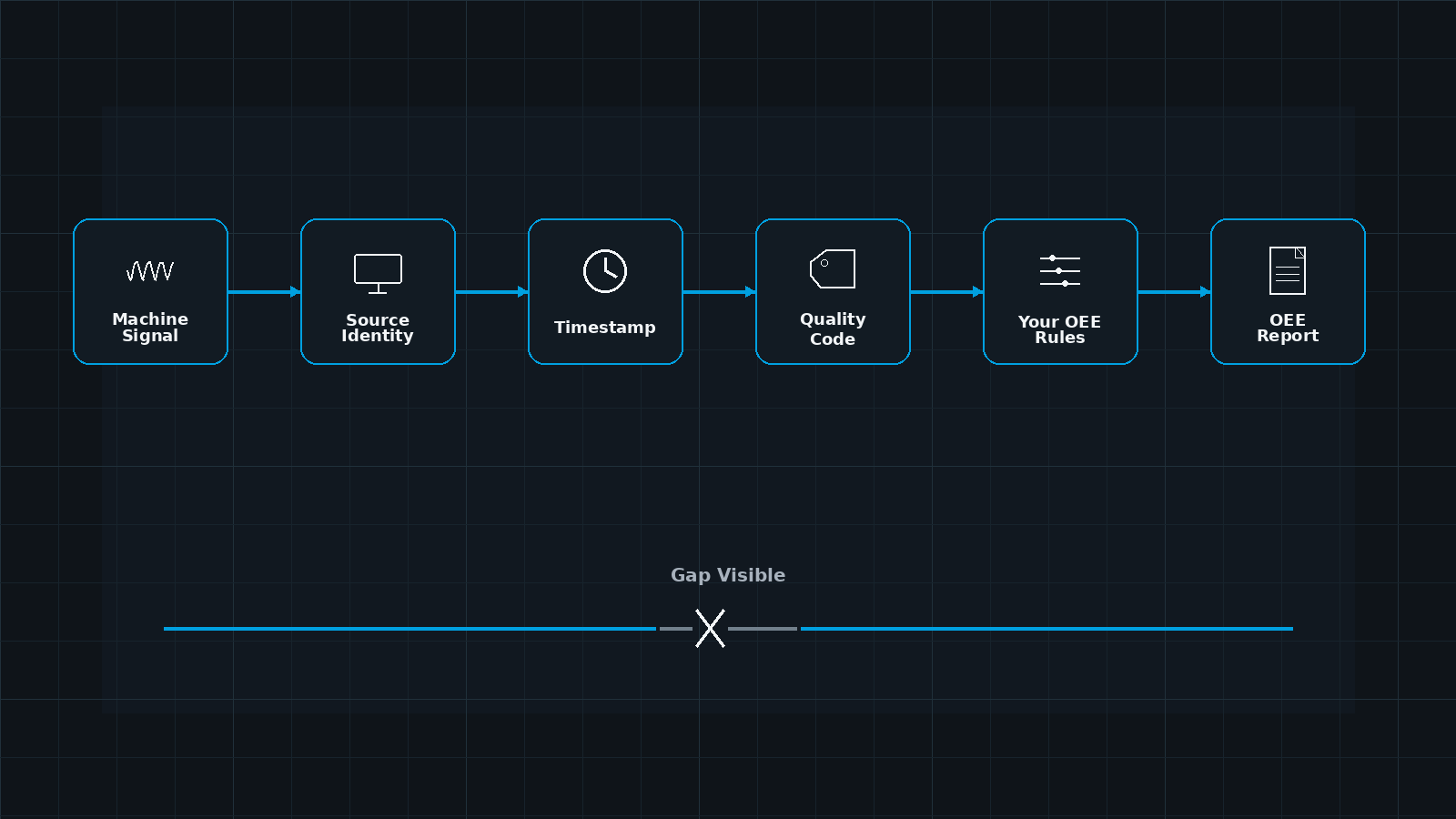
Task: Select the 'Machine Signal' label
Action: coord(150,328)
